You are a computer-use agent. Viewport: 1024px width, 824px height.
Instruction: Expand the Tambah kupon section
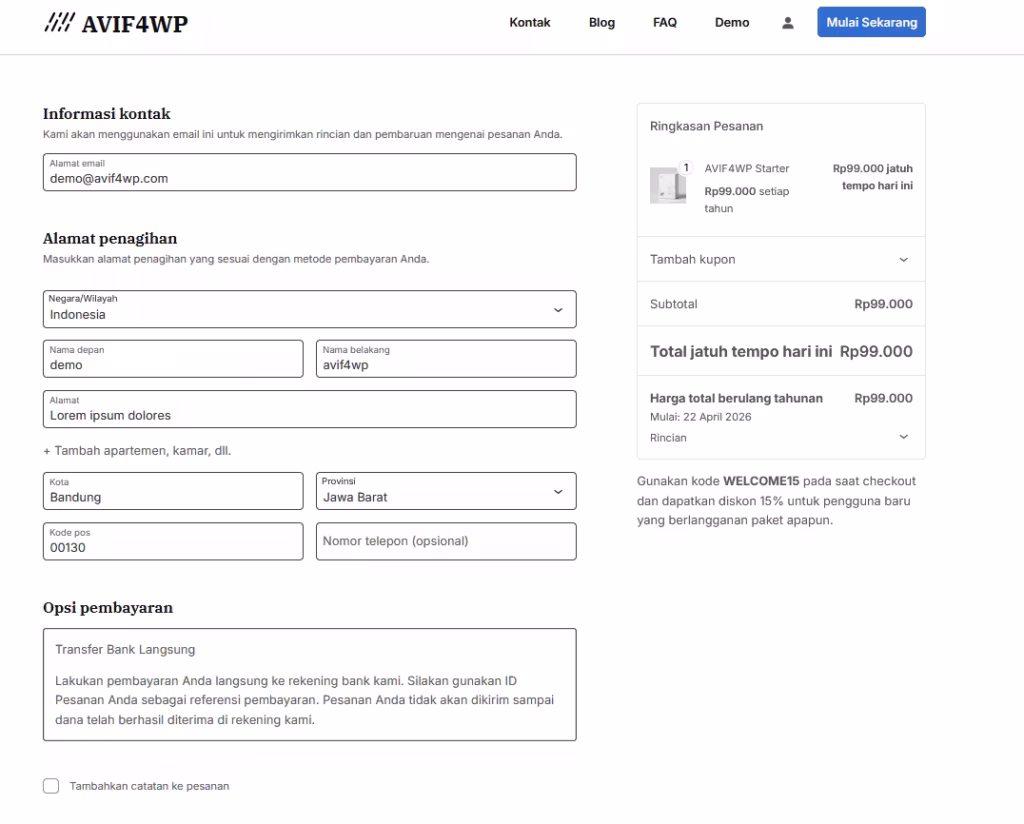pos(781,259)
